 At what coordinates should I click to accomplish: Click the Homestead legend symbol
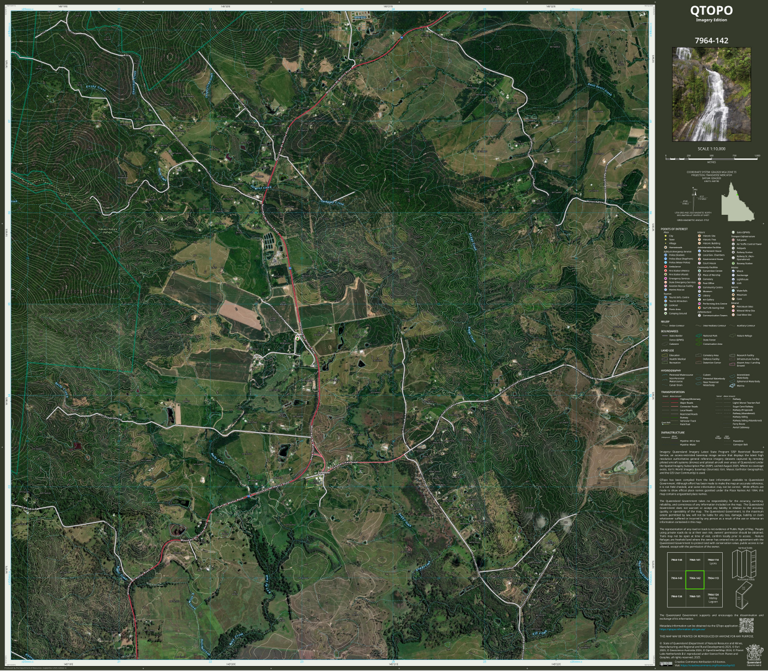pos(666,247)
